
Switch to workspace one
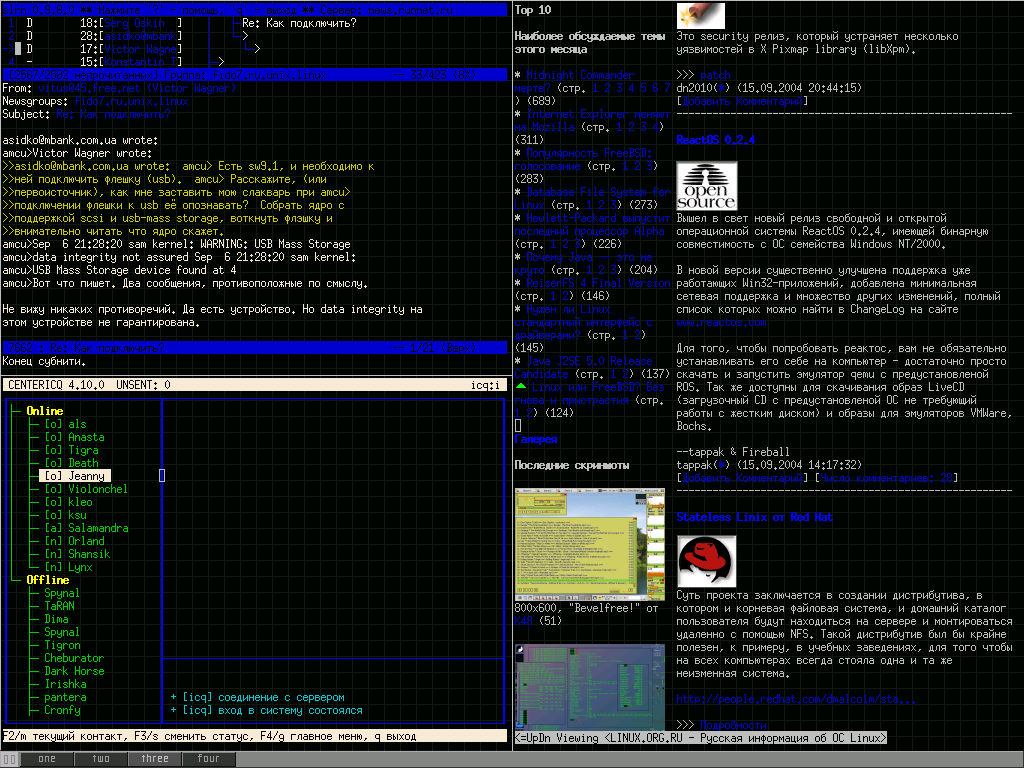click(47, 759)
